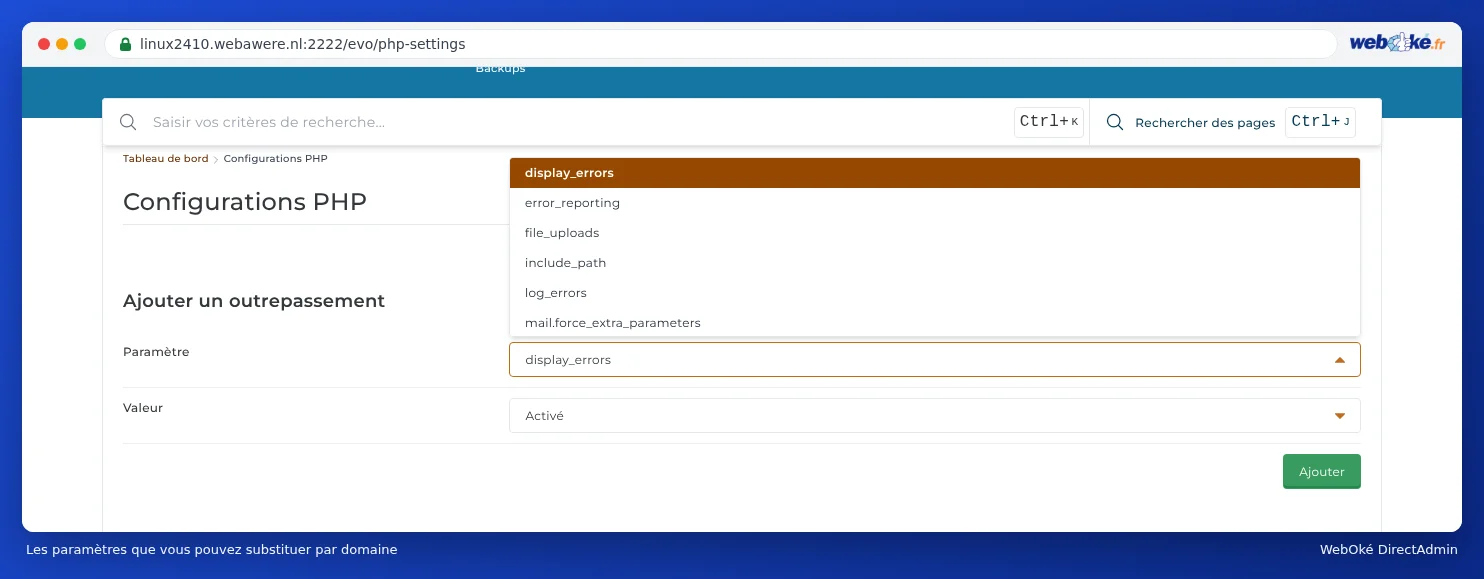Click the magnifier icon beside Rechercher des pages
Image resolution: width=1484 pixels, height=579 pixels.
pos(1115,122)
